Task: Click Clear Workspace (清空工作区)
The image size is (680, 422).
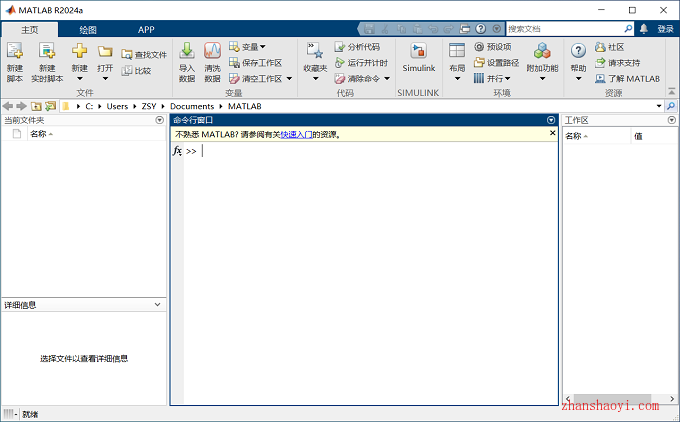Action: (x=255, y=79)
